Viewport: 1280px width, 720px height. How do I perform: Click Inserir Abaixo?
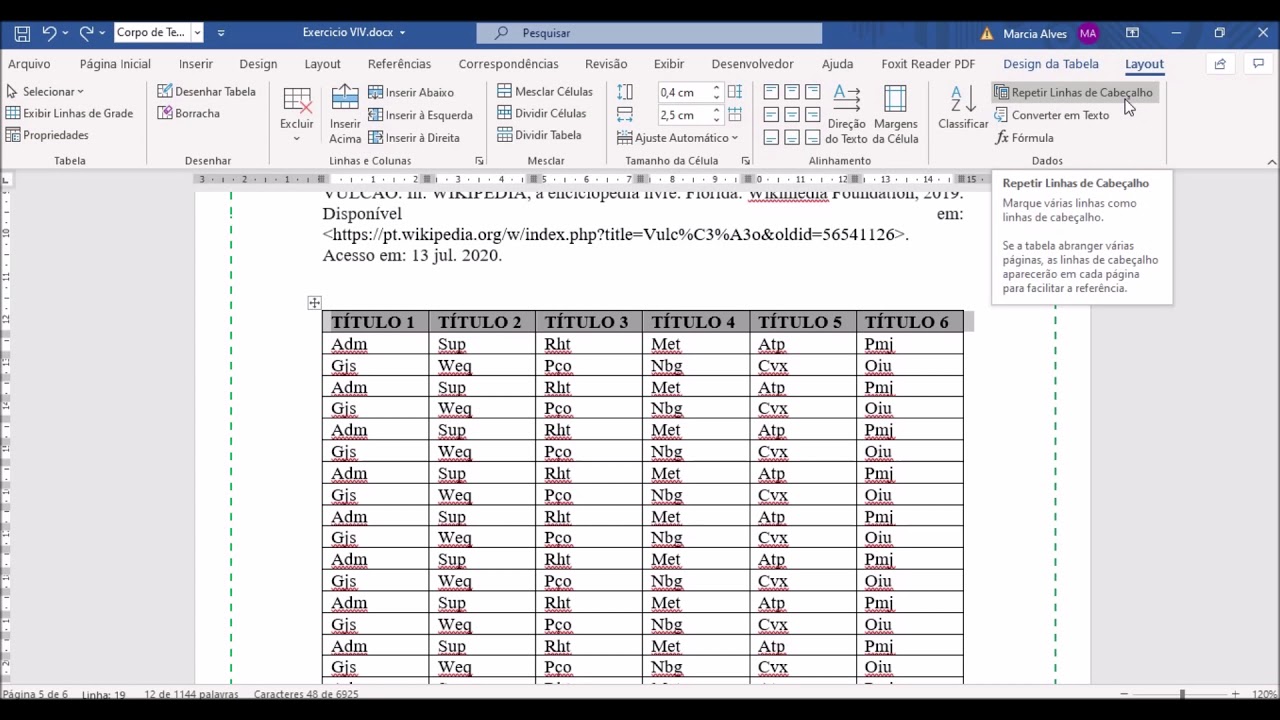coord(411,92)
